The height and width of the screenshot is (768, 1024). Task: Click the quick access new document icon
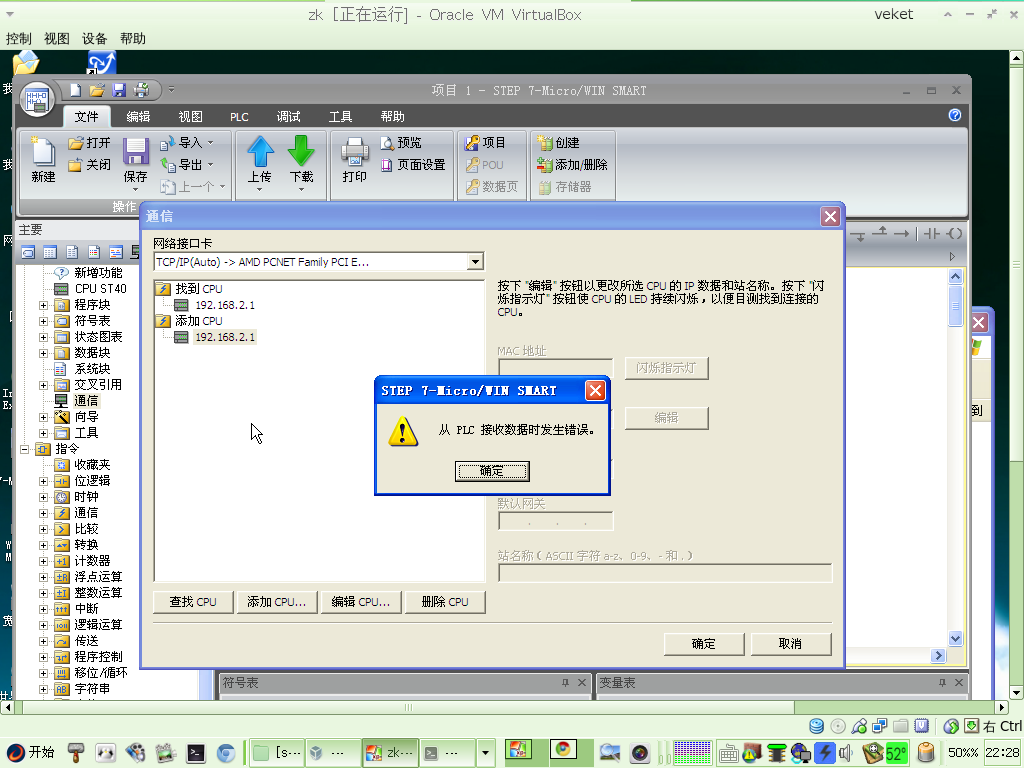[76, 90]
